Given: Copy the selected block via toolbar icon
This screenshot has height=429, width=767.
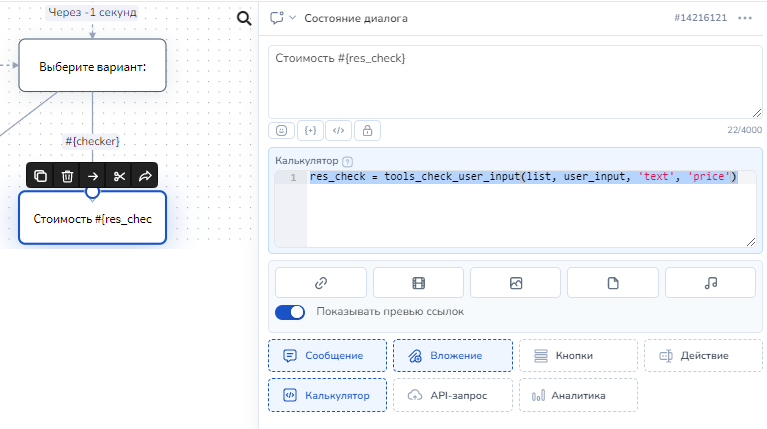Looking at the screenshot, I should click(41, 176).
